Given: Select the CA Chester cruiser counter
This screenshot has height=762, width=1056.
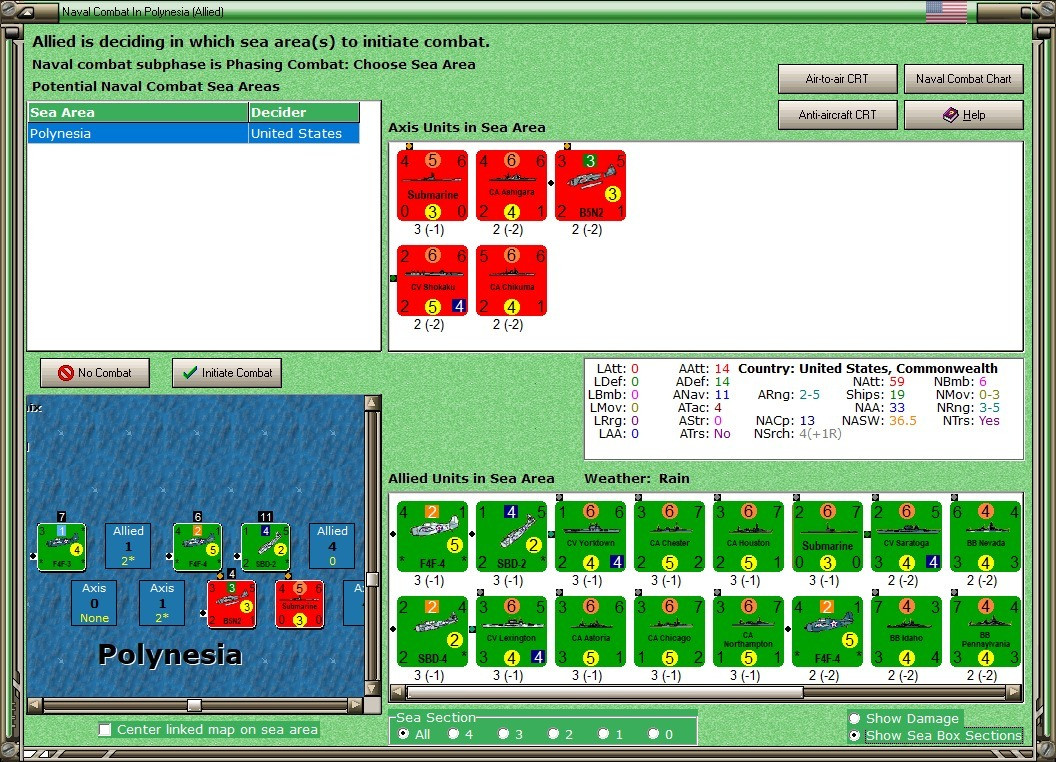Looking at the screenshot, I should point(669,536).
